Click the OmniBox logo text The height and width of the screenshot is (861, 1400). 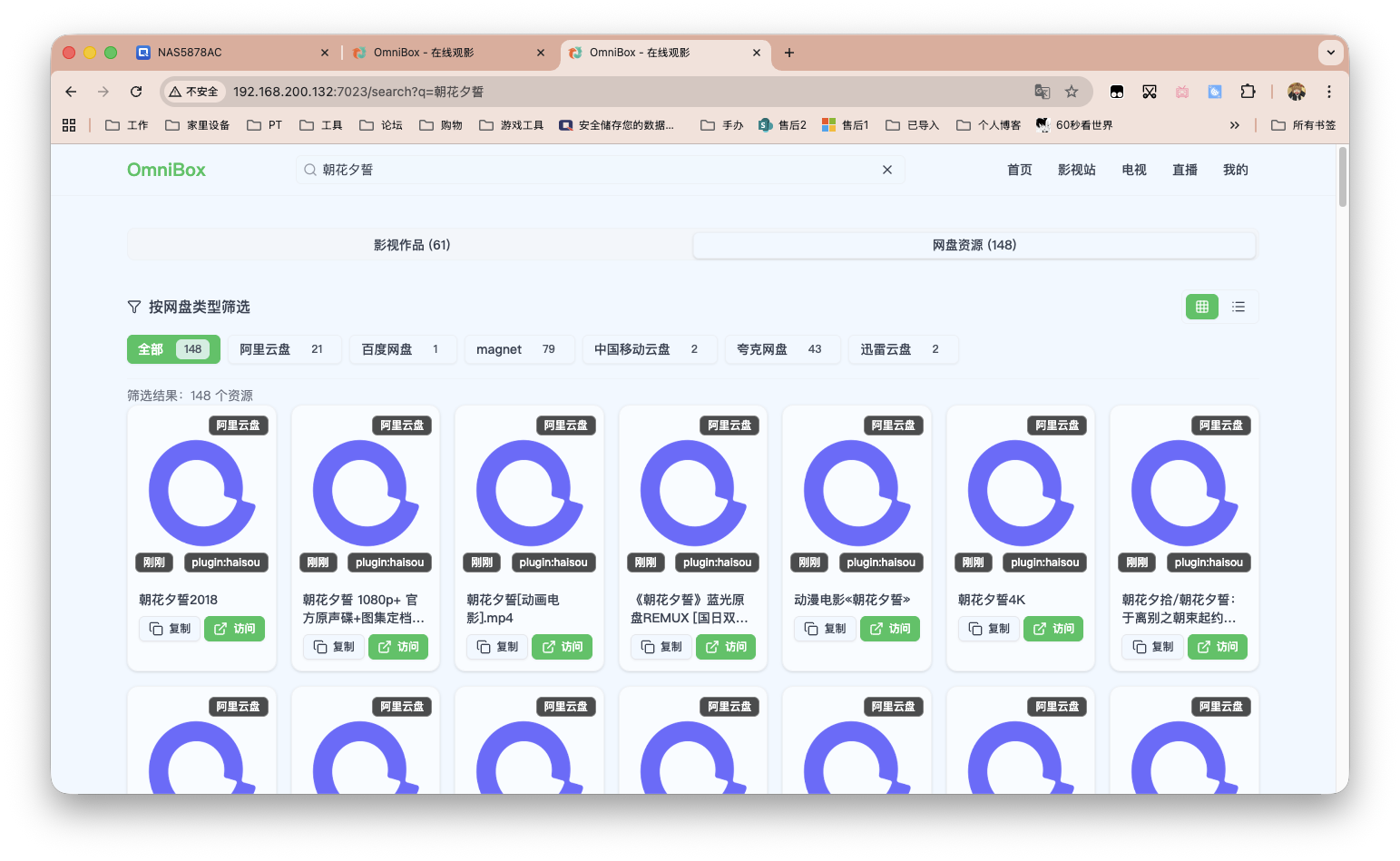(166, 170)
